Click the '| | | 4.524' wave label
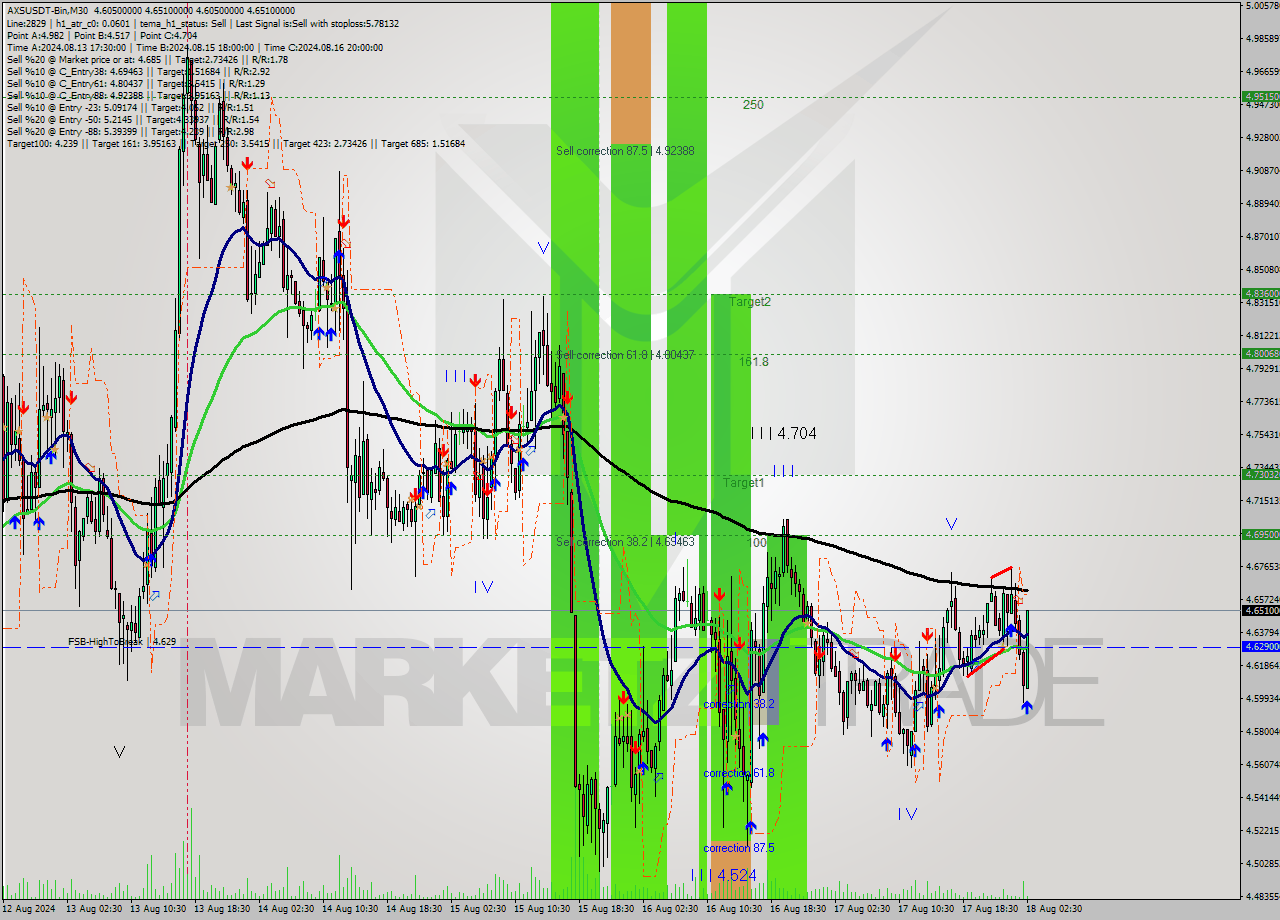 point(723,875)
